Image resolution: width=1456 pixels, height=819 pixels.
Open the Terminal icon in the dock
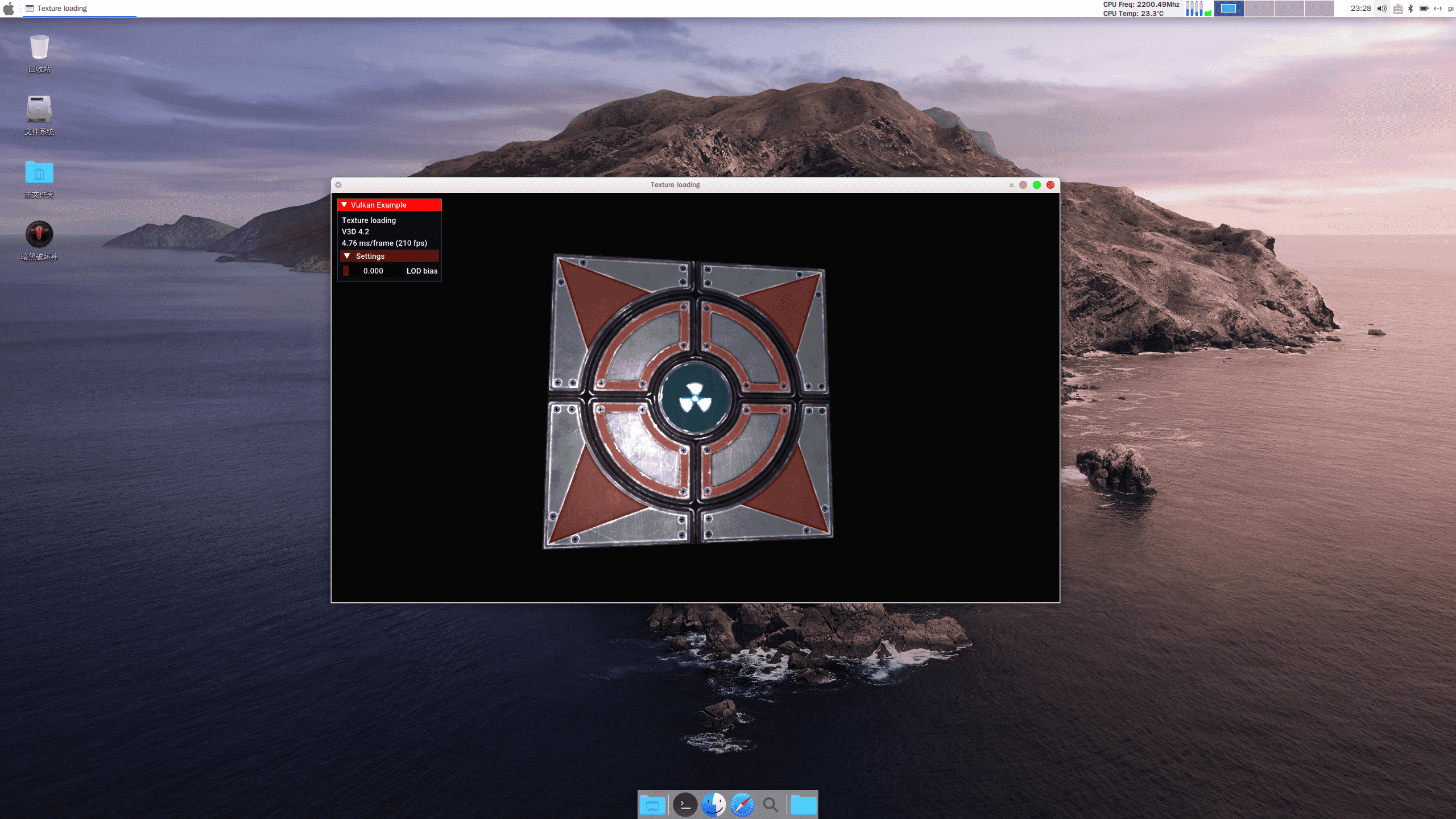[685, 805]
